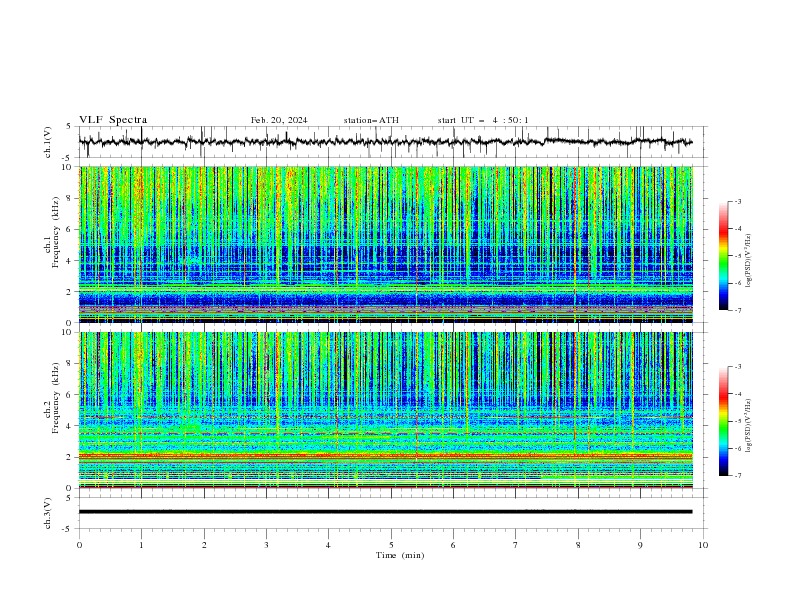Viewport: 792px width, 612px height.
Task: Click the '-7' value on ch.2 colorbar
Action: pyautogui.click(x=737, y=476)
